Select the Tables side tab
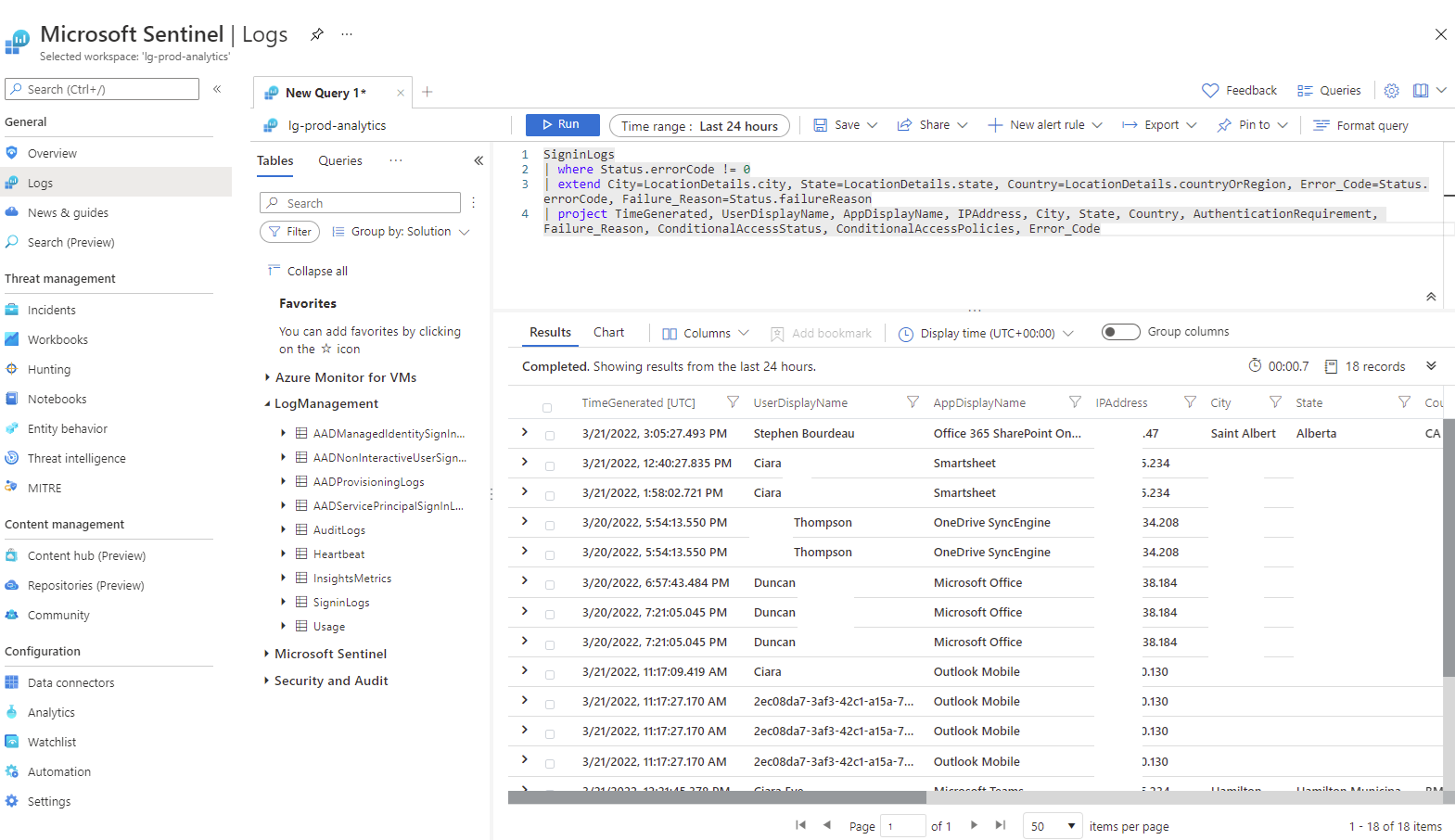1455x840 pixels. tap(275, 160)
